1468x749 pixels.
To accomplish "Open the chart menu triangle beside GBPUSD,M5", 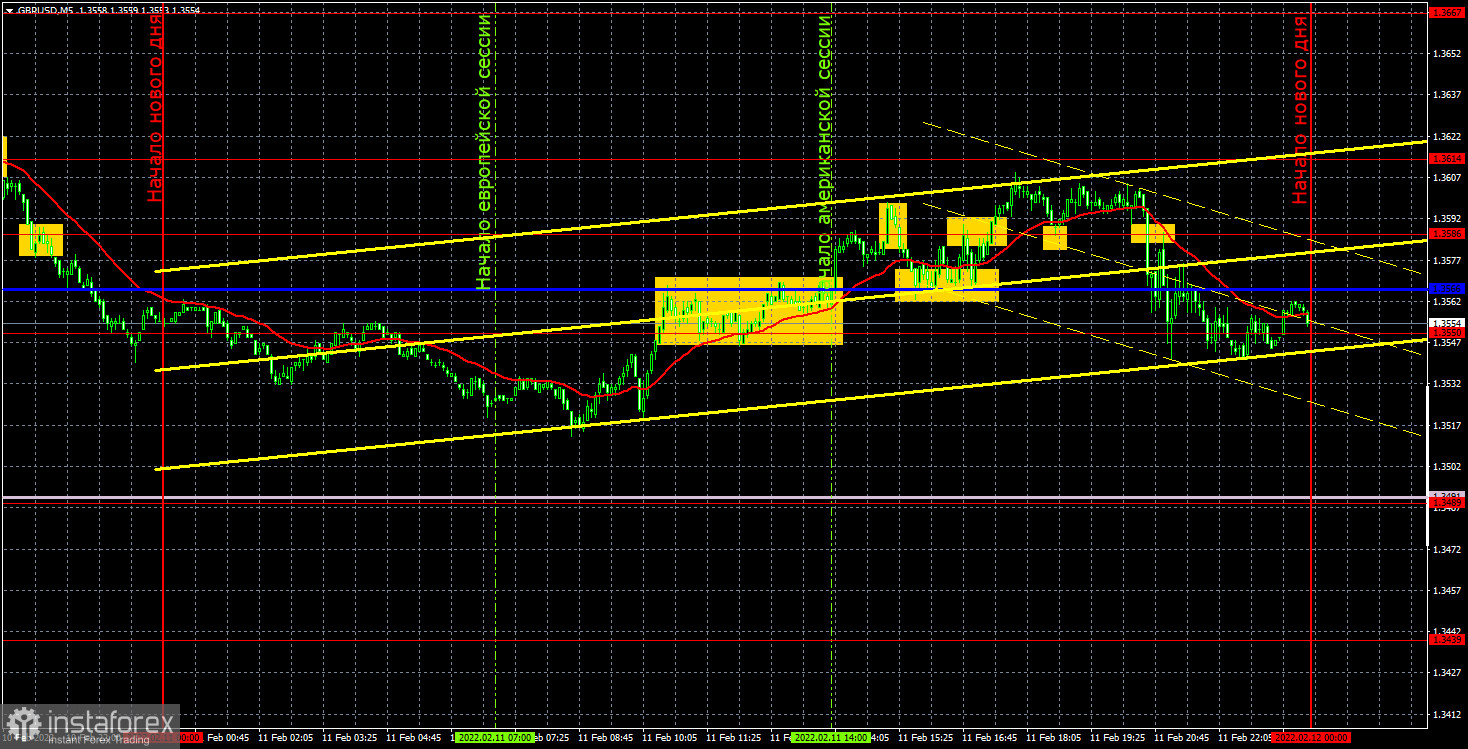I will pos(8,10).
